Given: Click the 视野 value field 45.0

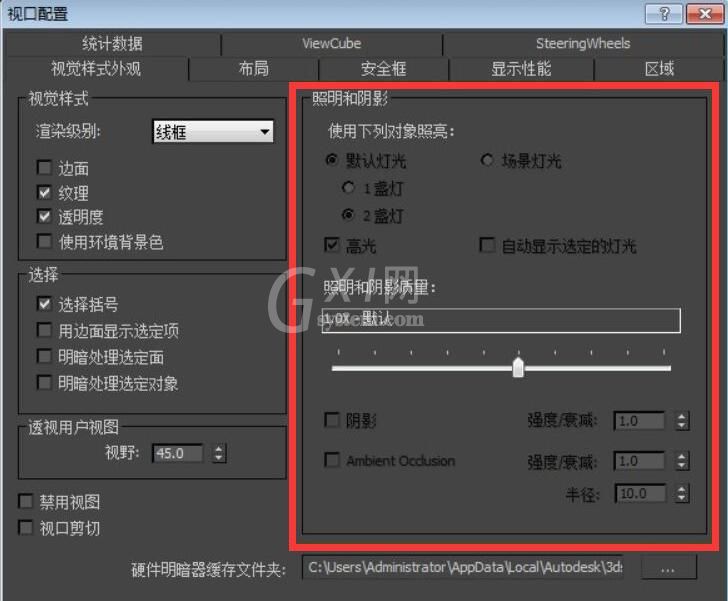Looking at the screenshot, I should 178,453.
